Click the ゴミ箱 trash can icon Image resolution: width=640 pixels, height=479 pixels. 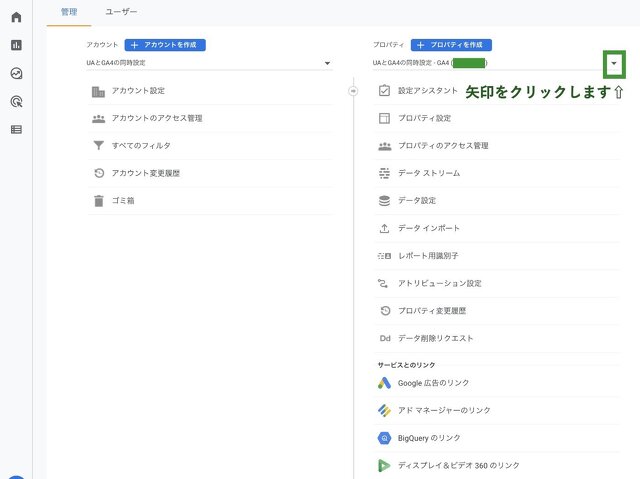(x=98, y=200)
